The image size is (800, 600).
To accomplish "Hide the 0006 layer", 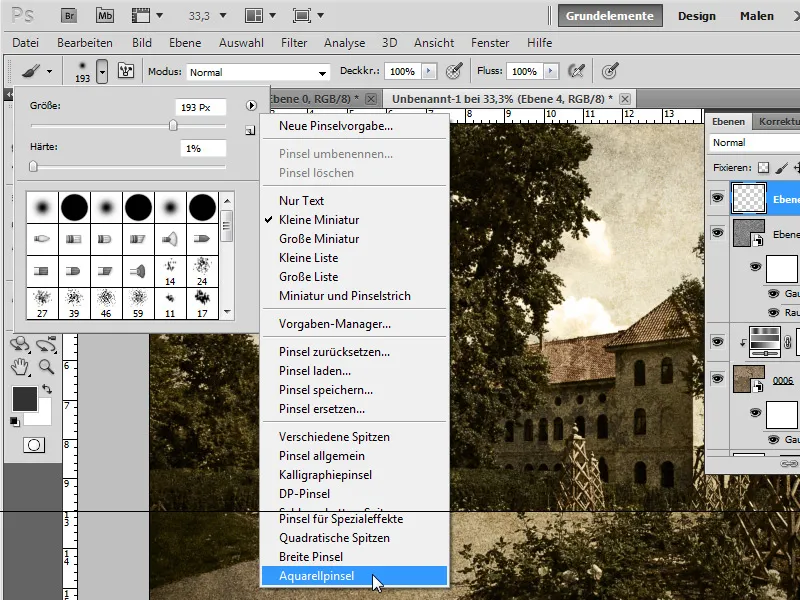I will click(717, 379).
